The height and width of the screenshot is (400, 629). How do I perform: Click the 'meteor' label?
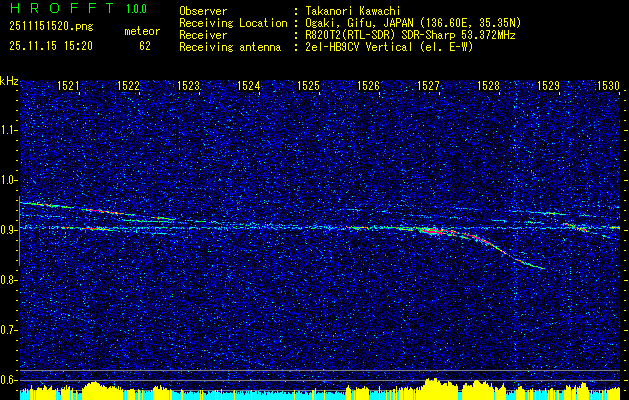142,31
